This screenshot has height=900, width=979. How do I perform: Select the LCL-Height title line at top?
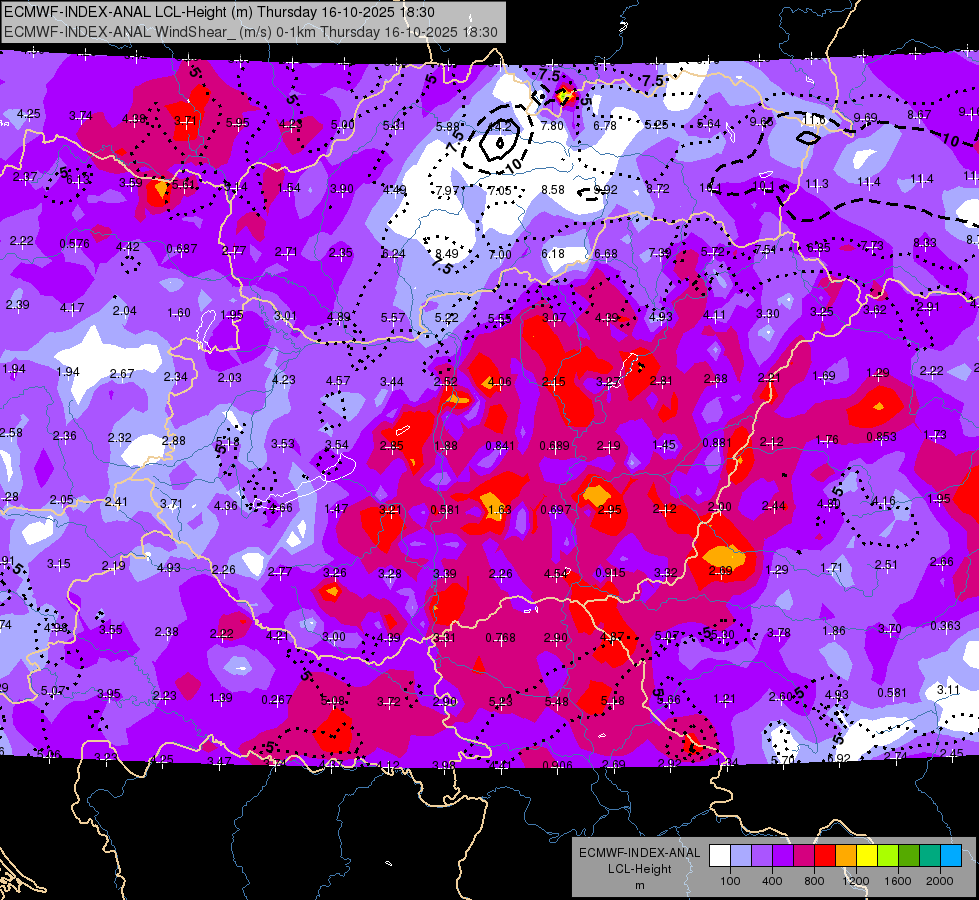pyautogui.click(x=219, y=12)
